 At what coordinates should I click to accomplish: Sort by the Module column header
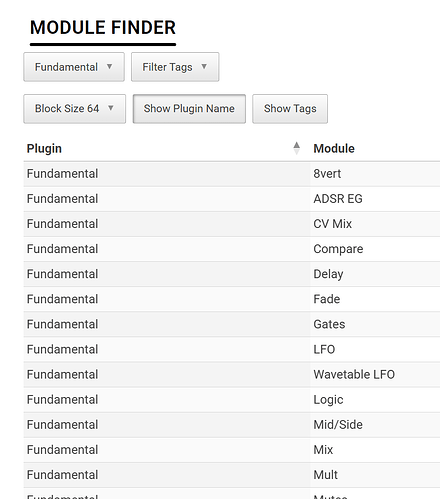(334, 149)
